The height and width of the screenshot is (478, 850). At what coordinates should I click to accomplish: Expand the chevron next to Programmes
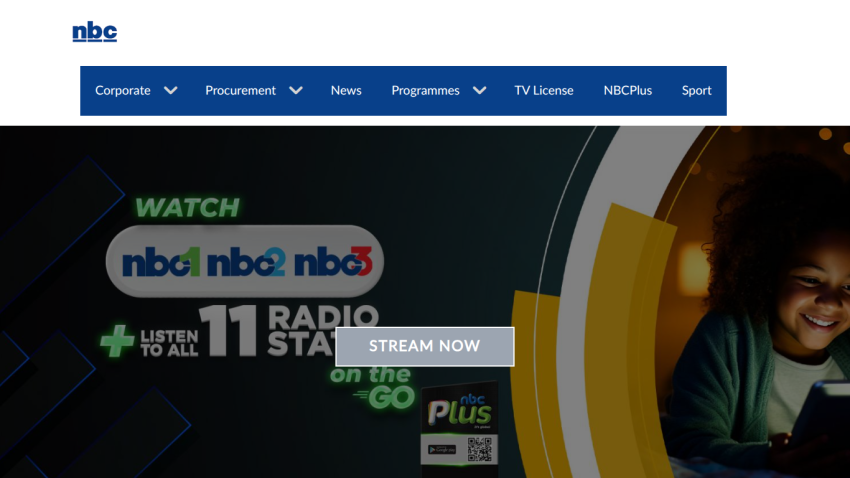coord(479,91)
